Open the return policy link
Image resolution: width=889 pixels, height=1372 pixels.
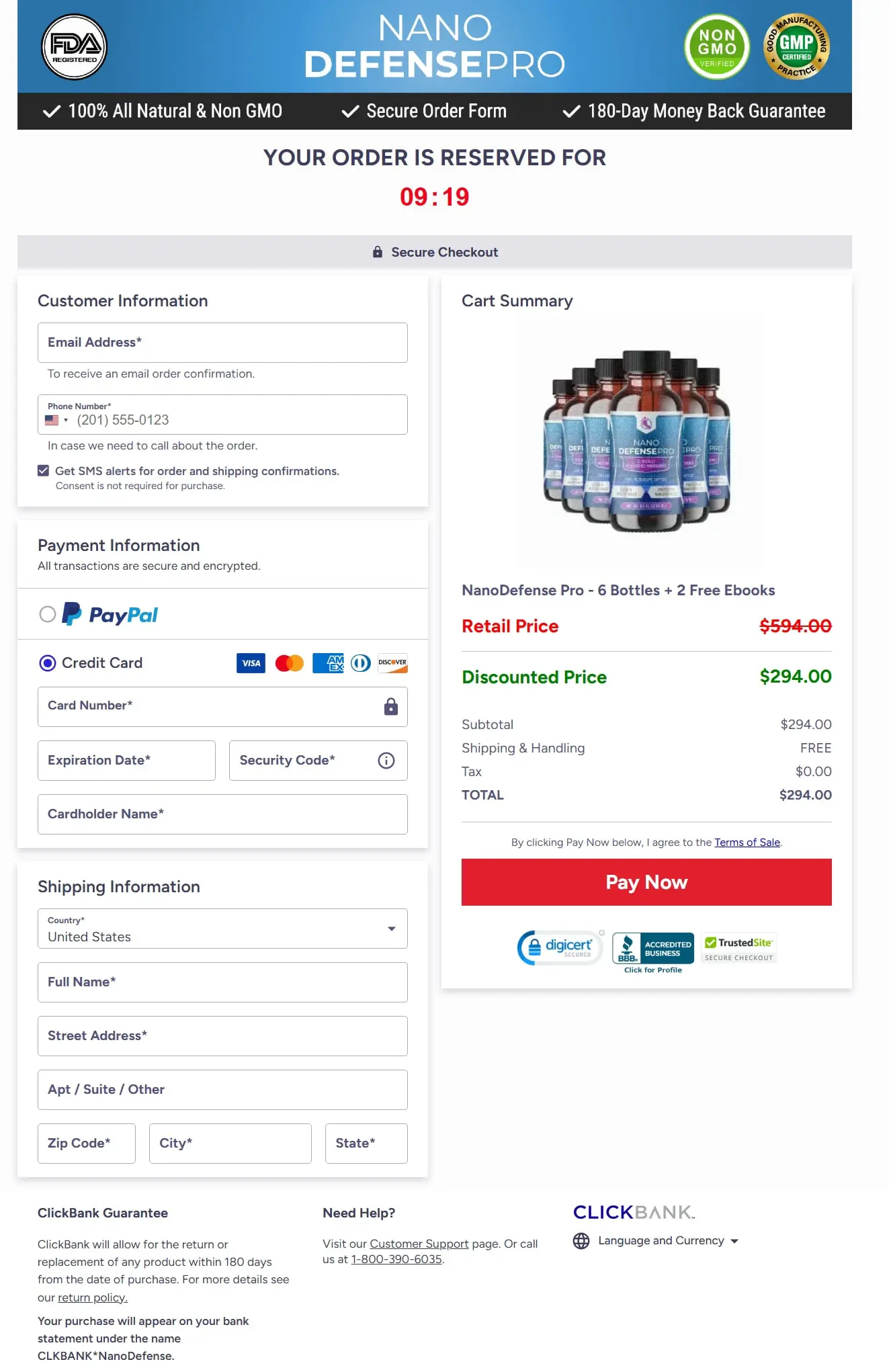tap(92, 1297)
